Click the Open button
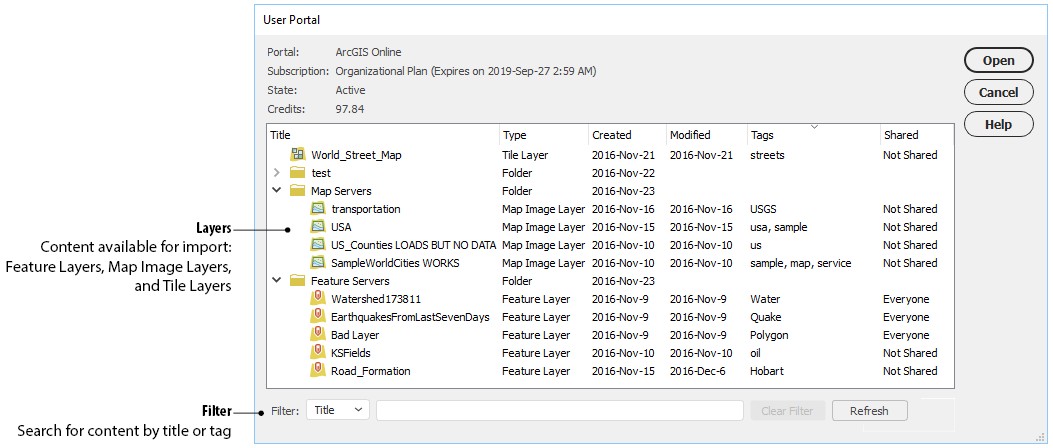This screenshot has height=448, width=1053. click(x=999, y=60)
